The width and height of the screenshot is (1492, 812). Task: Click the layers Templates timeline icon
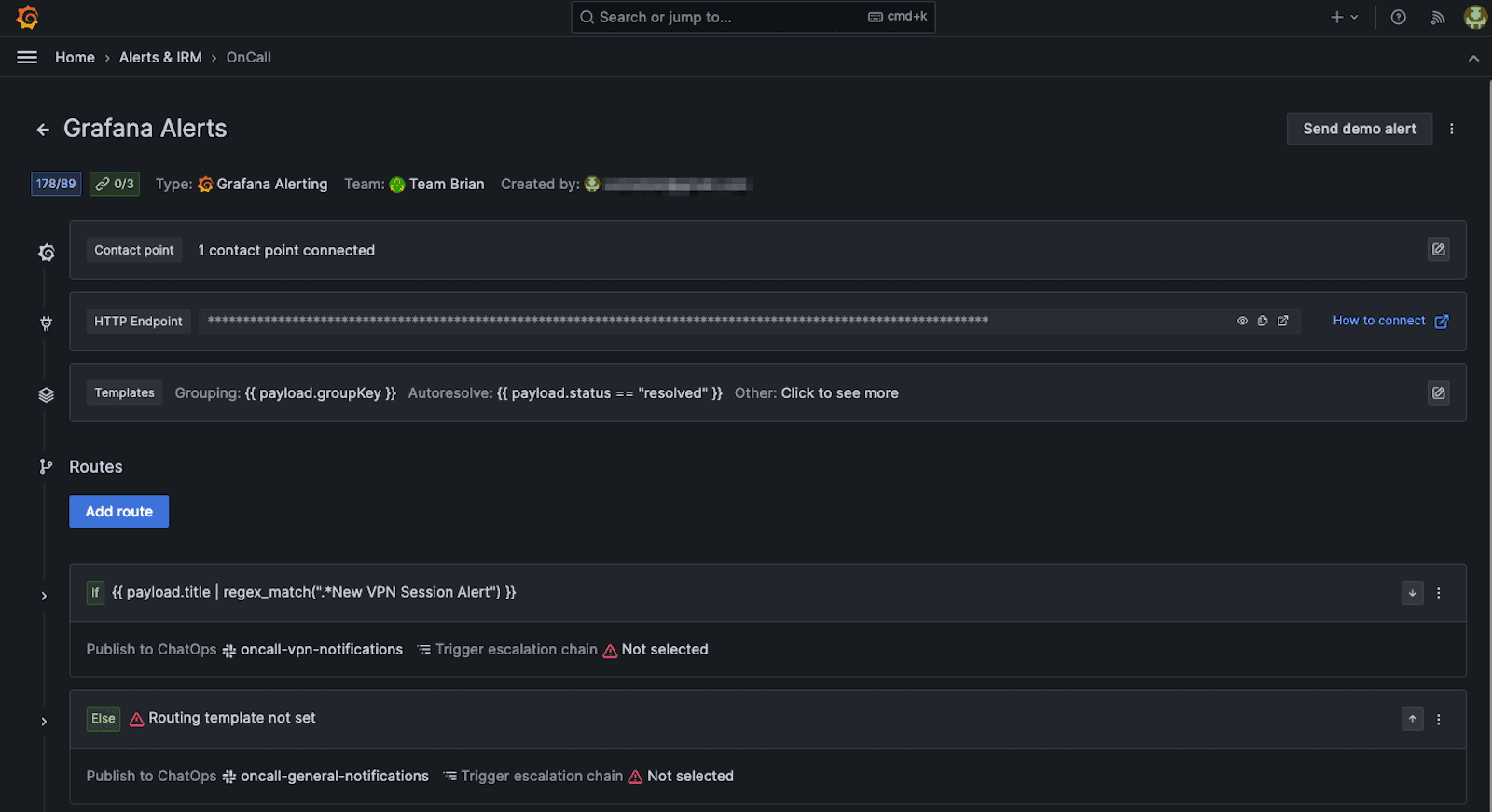[x=47, y=395]
